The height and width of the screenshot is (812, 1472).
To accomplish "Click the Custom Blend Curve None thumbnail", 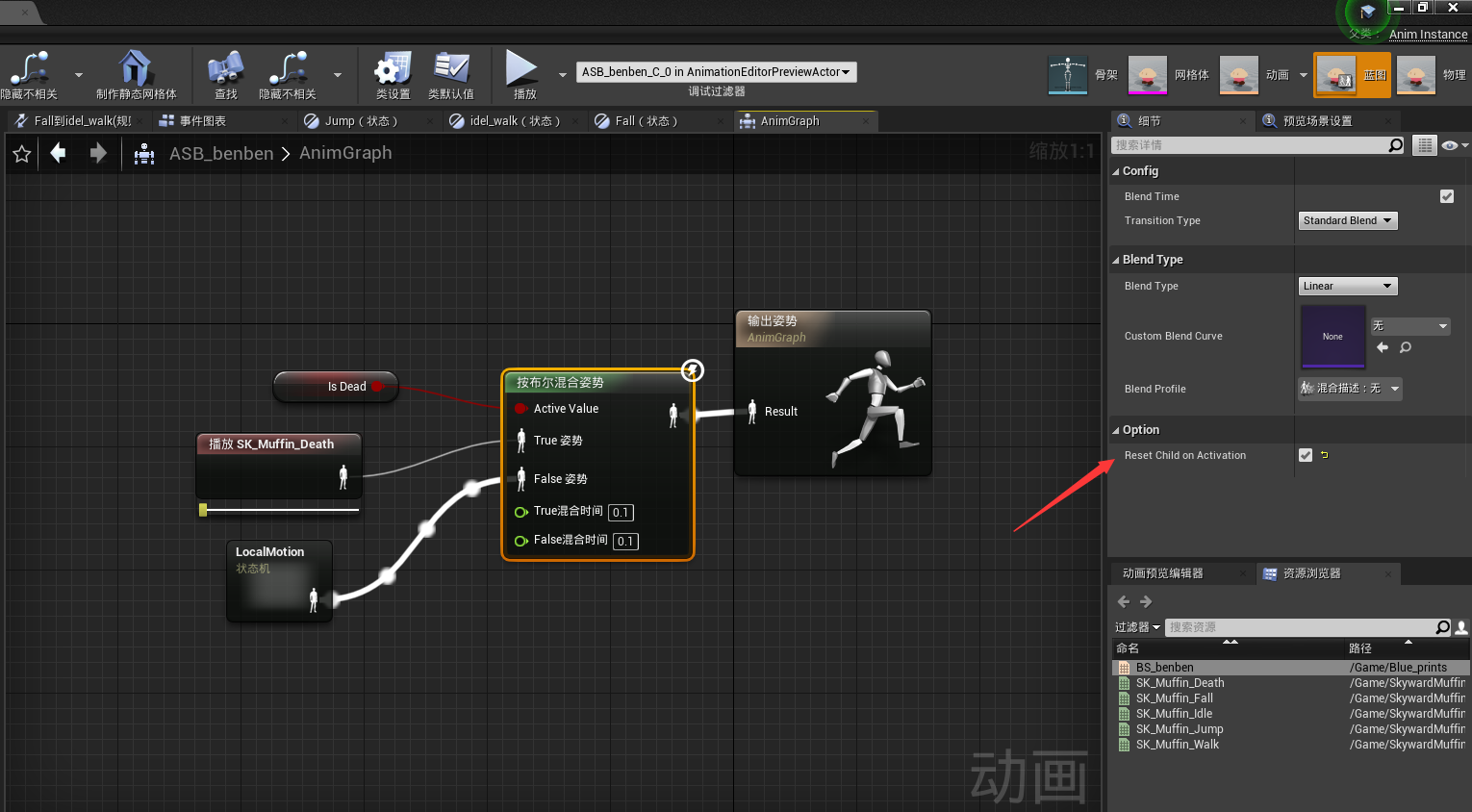I will (x=1332, y=337).
